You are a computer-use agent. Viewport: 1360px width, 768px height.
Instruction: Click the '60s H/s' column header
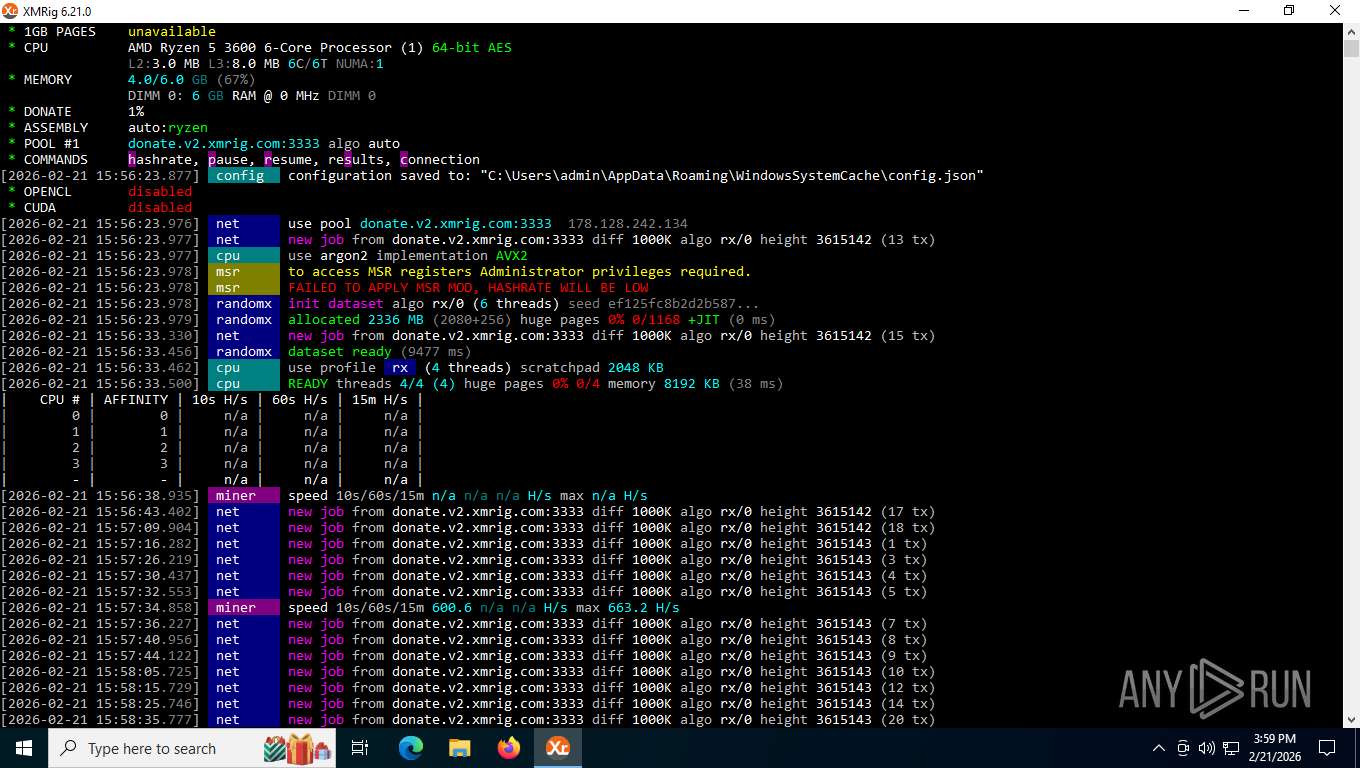300,399
